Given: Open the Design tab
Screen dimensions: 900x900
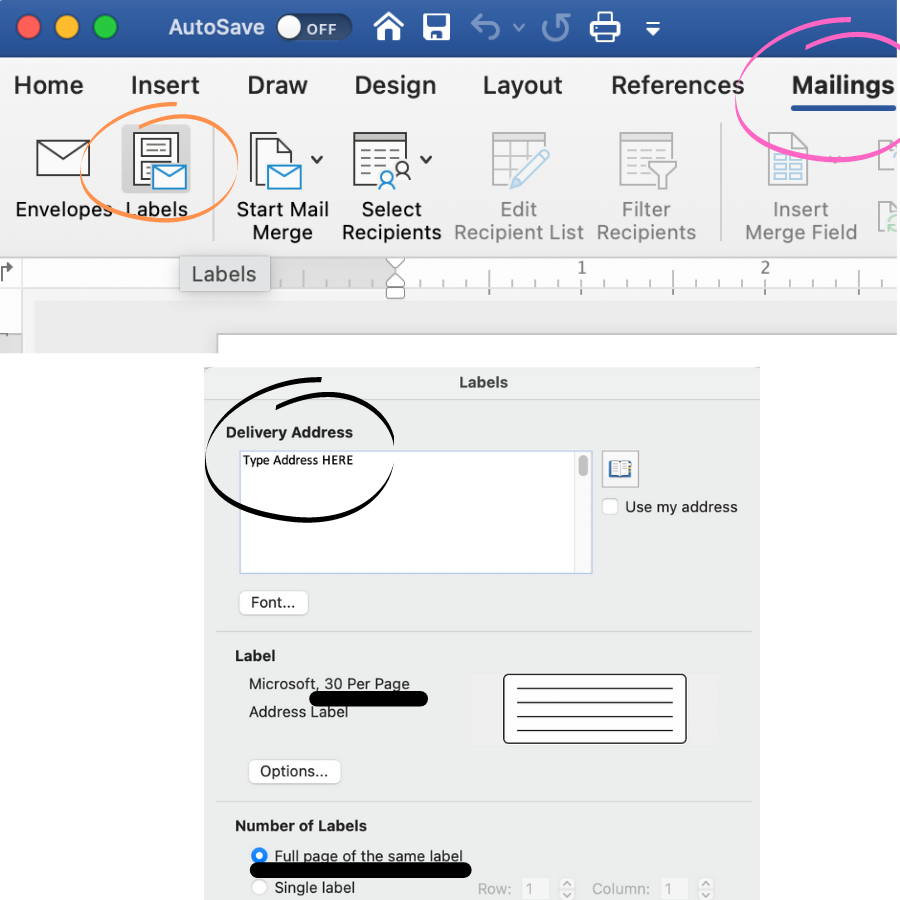Looking at the screenshot, I should (x=395, y=86).
